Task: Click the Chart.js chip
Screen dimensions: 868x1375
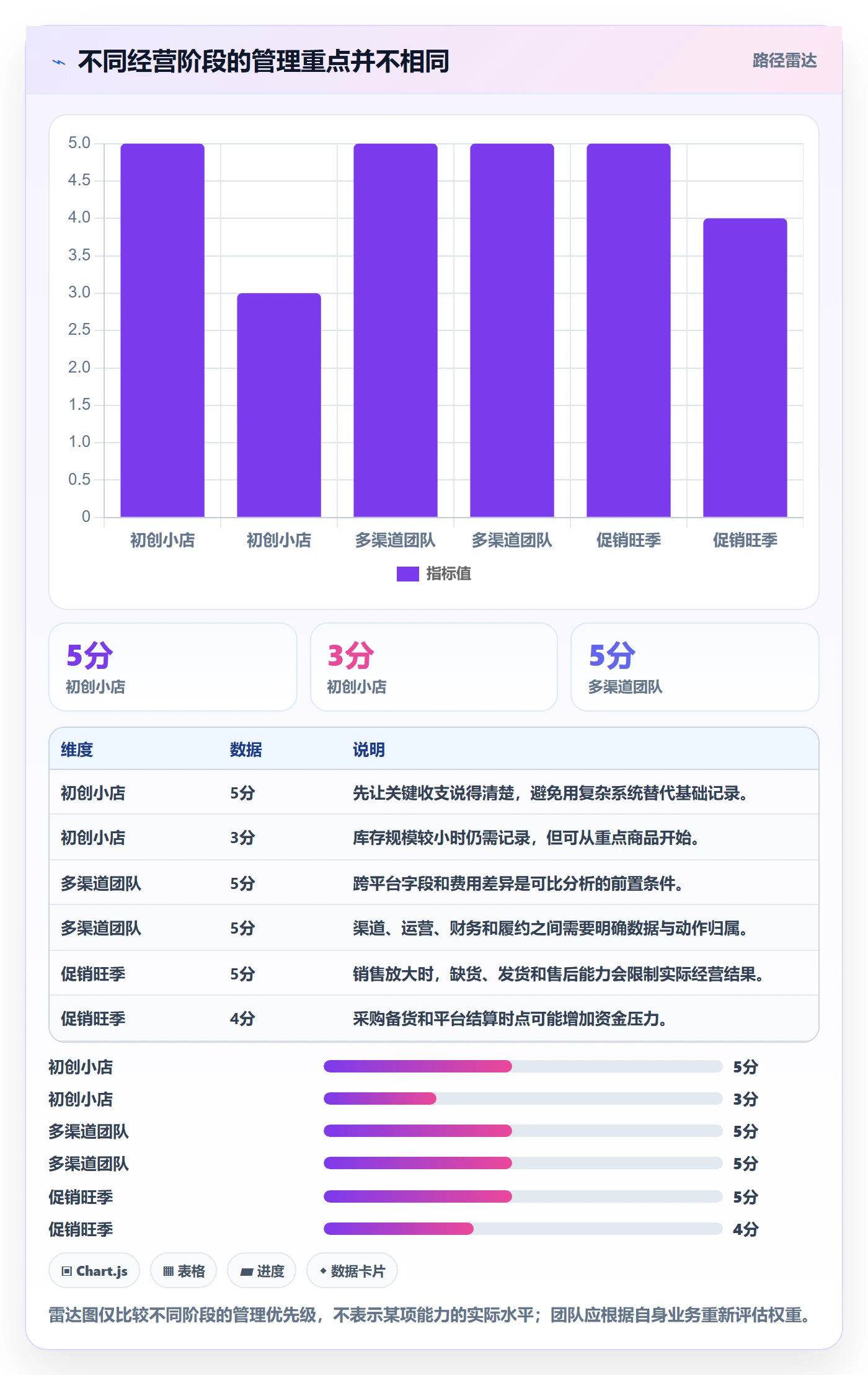Action: [94, 1271]
